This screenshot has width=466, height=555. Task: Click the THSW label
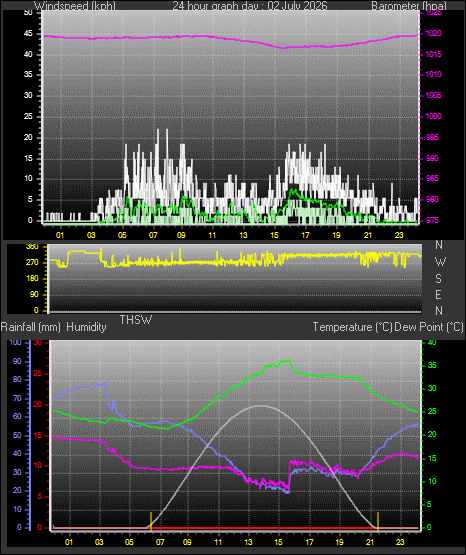pos(136,320)
